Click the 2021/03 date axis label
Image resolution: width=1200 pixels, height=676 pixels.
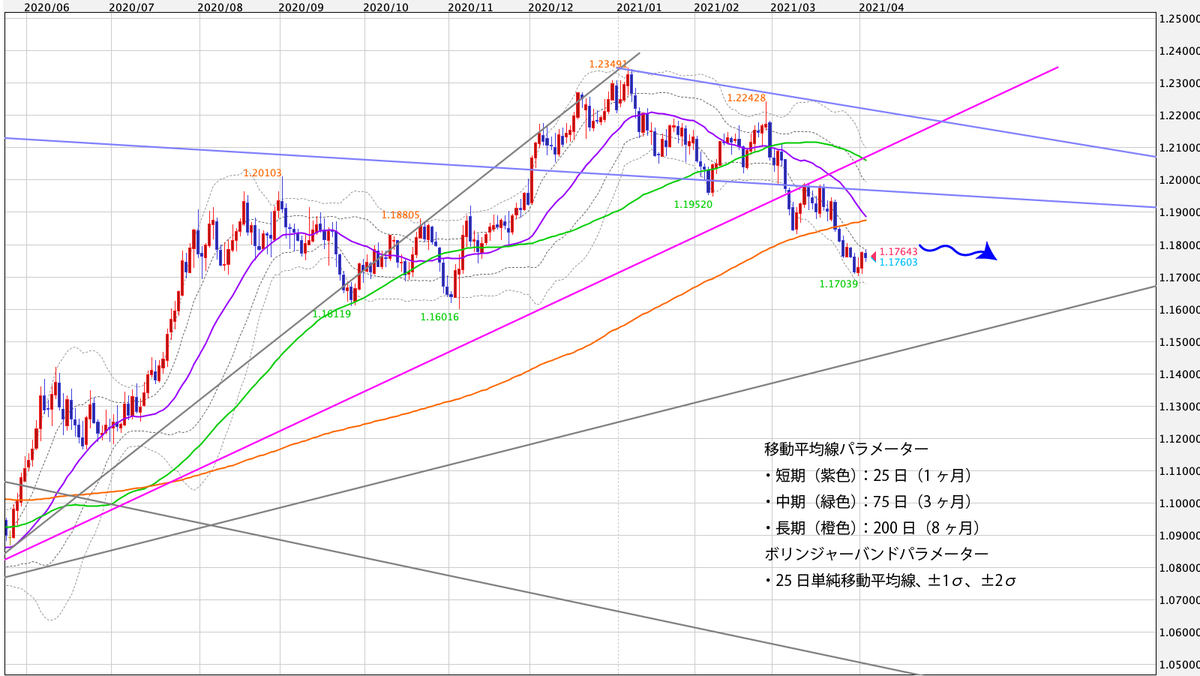794,6
